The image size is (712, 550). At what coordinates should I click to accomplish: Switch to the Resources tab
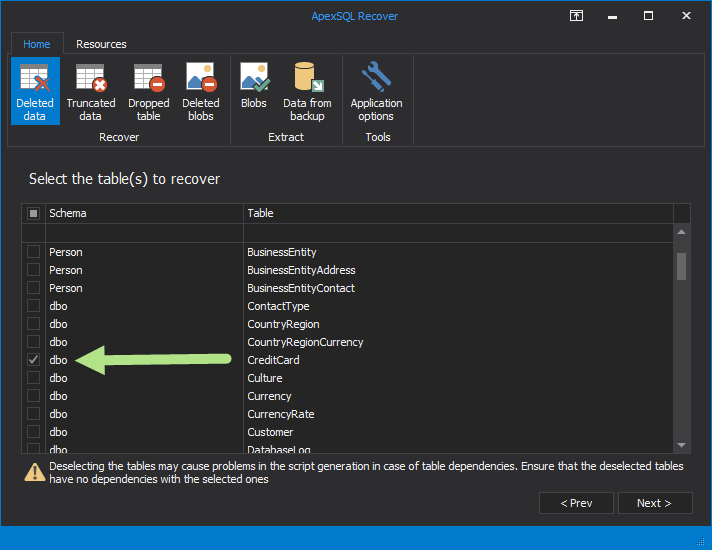(x=101, y=44)
